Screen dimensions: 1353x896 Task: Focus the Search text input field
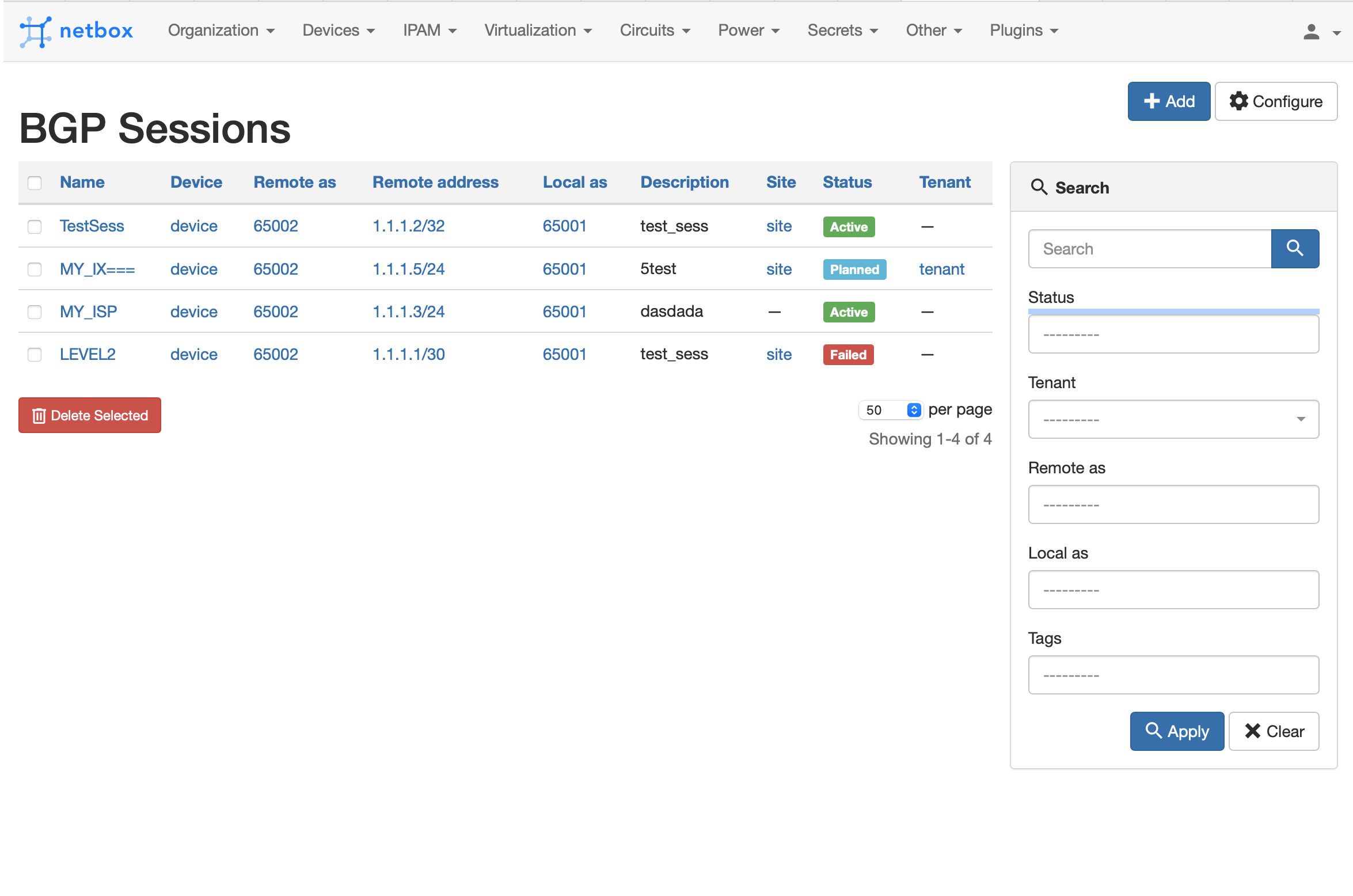pyautogui.click(x=1150, y=249)
